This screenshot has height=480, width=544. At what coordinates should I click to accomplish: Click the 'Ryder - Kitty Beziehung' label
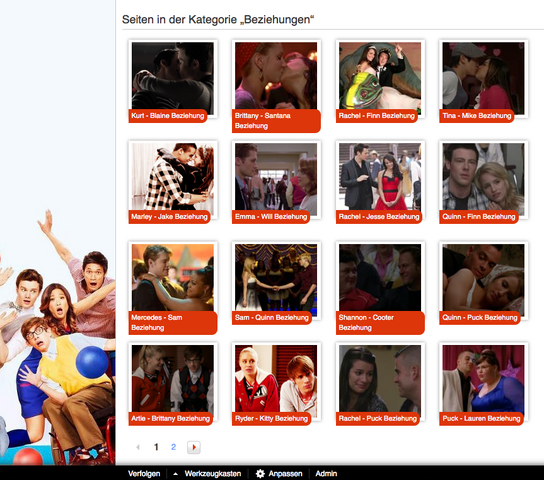pyautogui.click(x=271, y=419)
